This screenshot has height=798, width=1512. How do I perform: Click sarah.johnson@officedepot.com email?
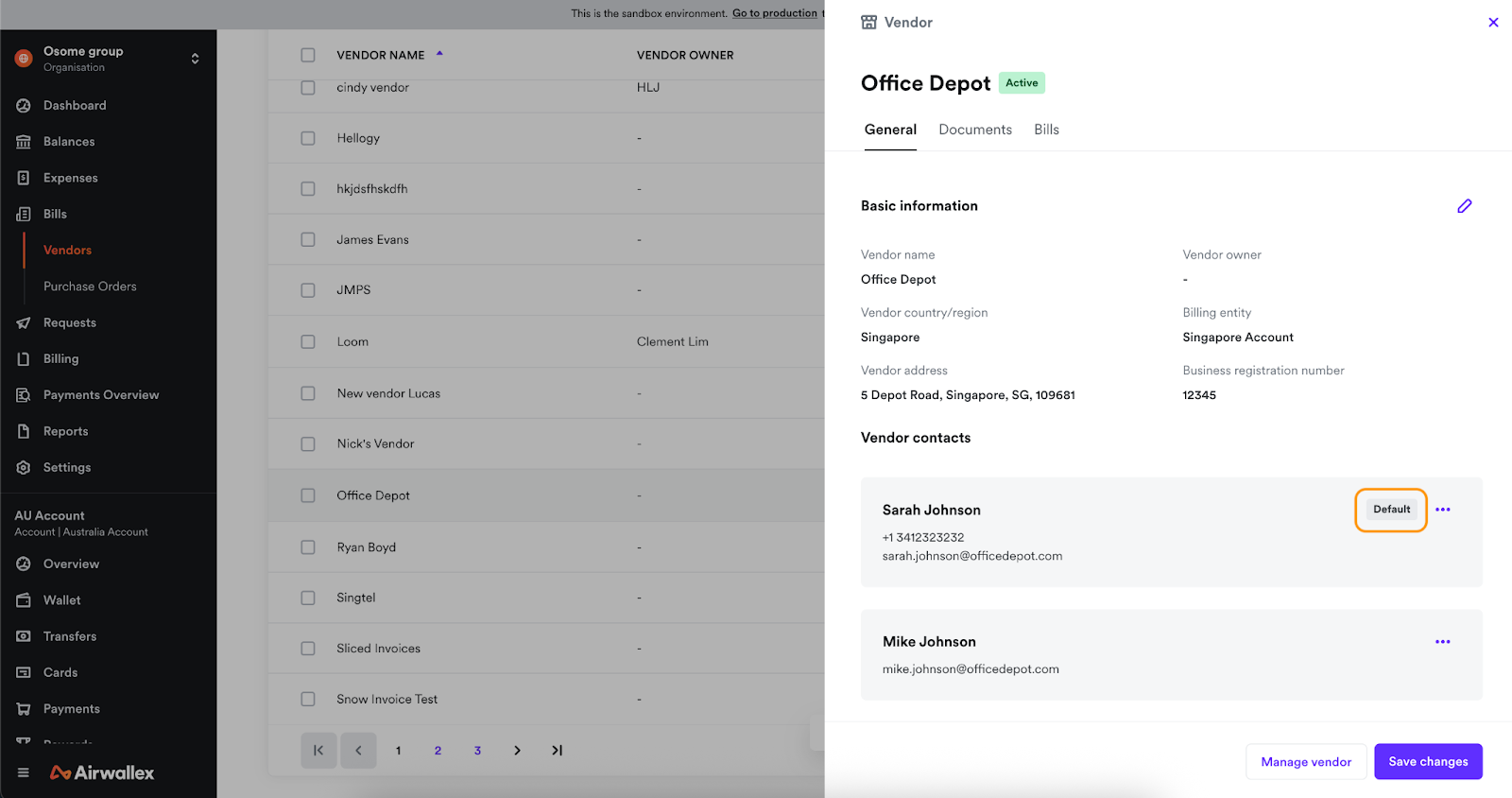click(x=972, y=556)
